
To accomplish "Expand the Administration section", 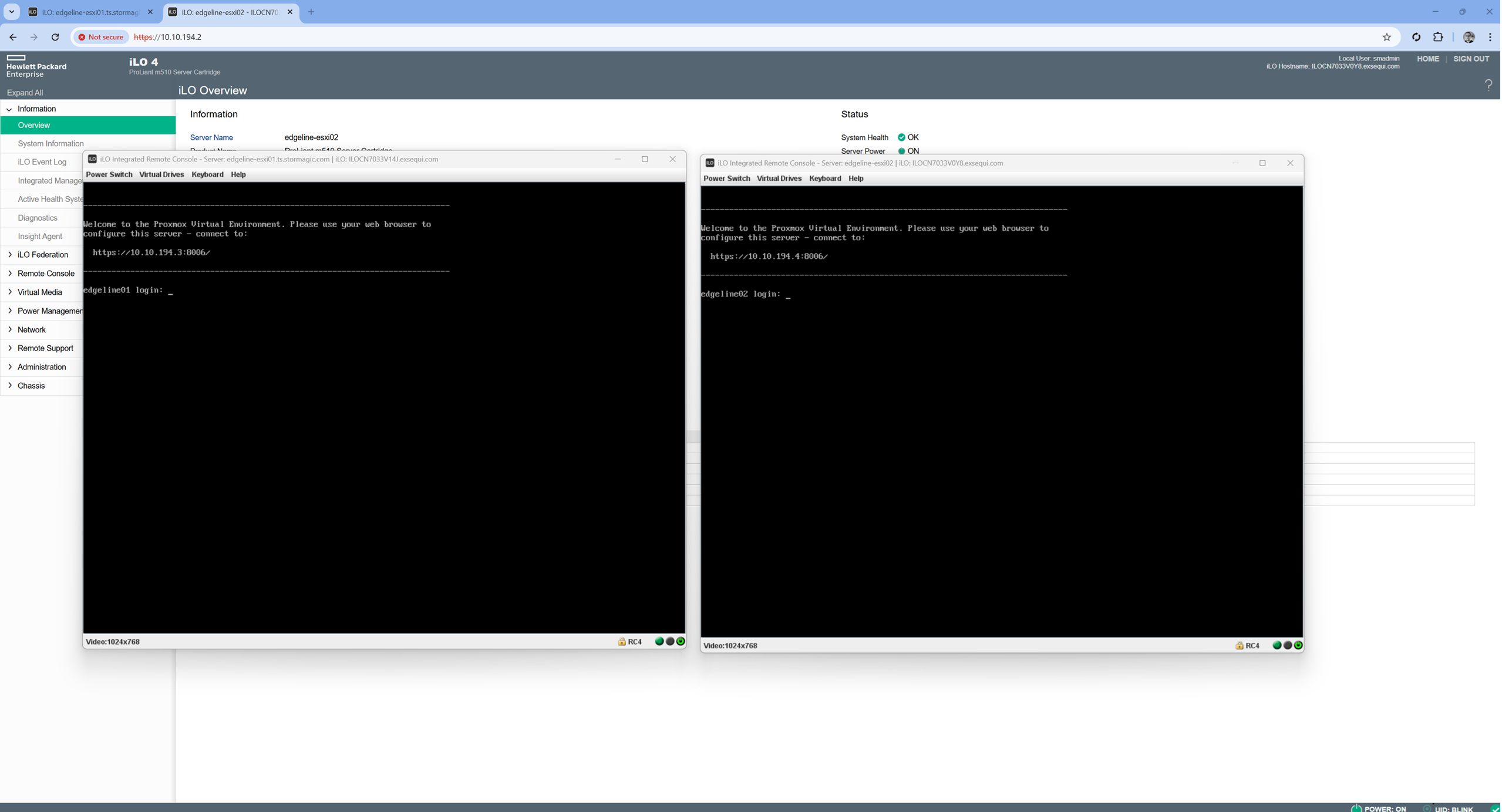I will 10,367.
